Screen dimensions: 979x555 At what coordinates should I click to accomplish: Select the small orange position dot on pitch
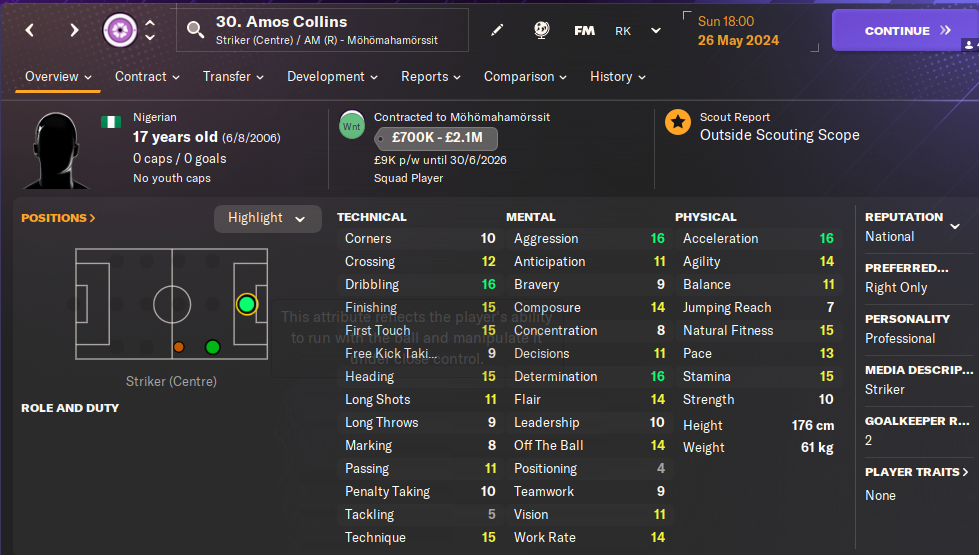click(179, 347)
